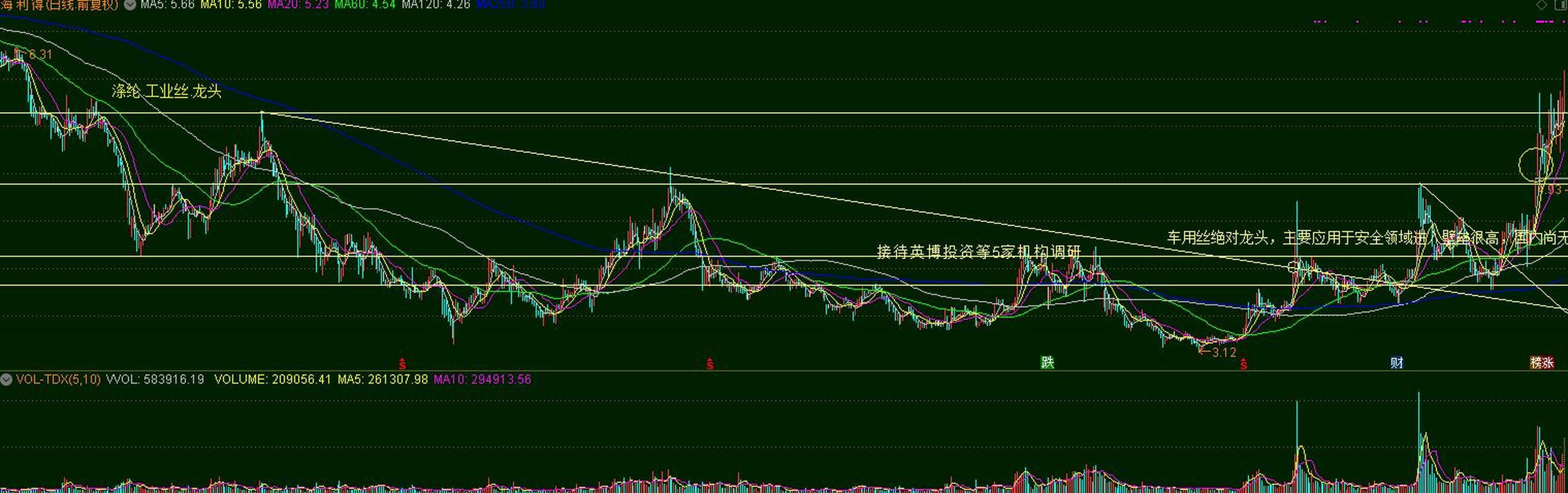The image size is (1568, 493).
Task: Click the volume MA5: 261307.98 value
Action: click(383, 380)
